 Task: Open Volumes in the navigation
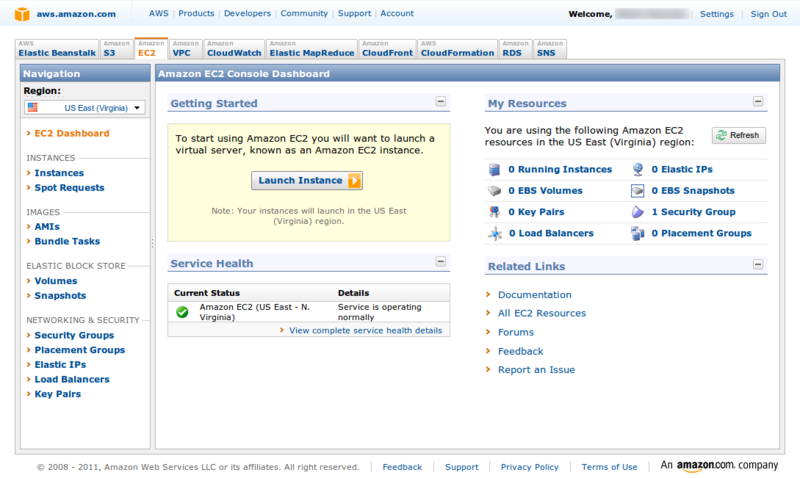tap(56, 281)
